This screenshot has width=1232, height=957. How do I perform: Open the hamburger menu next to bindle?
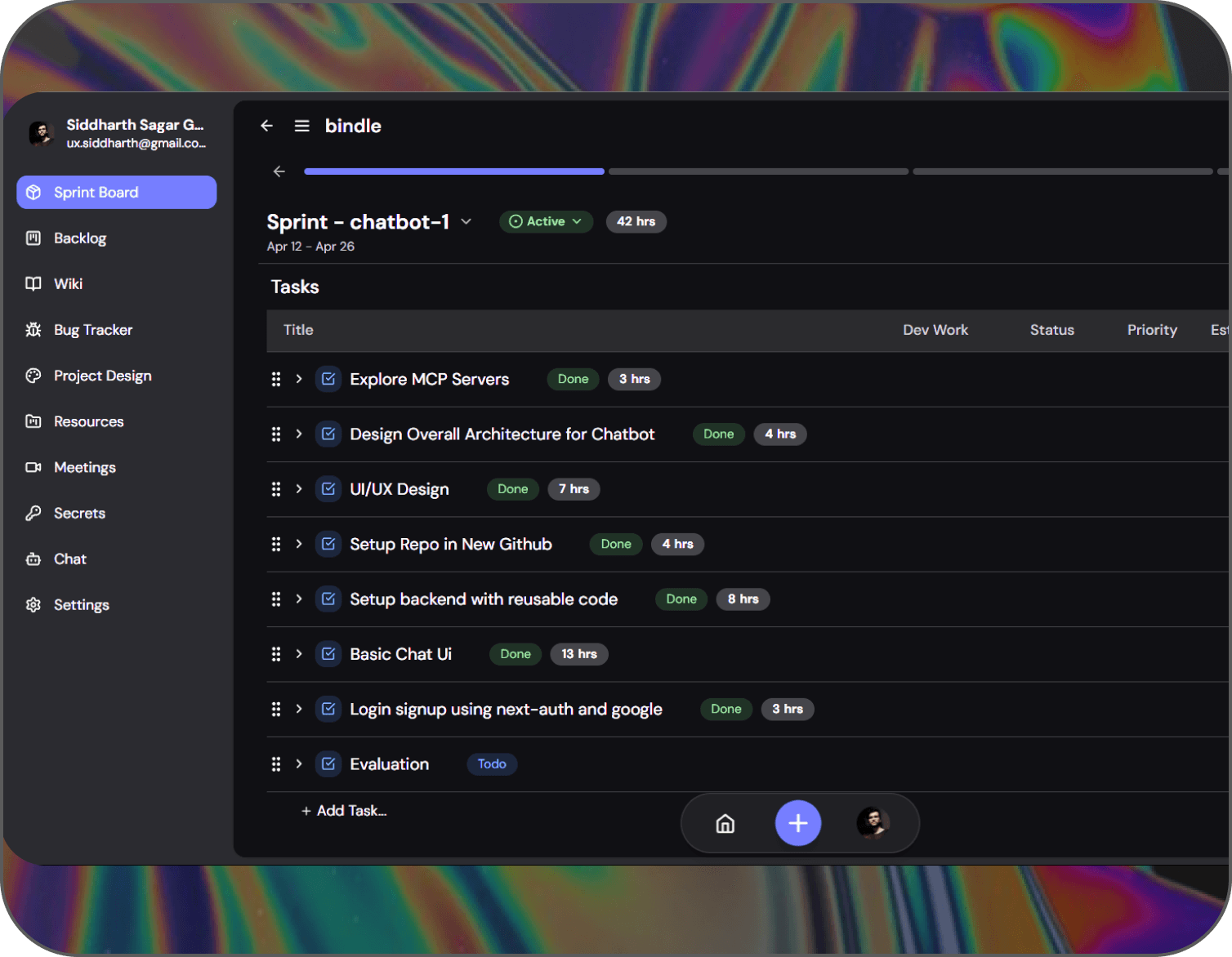[301, 126]
